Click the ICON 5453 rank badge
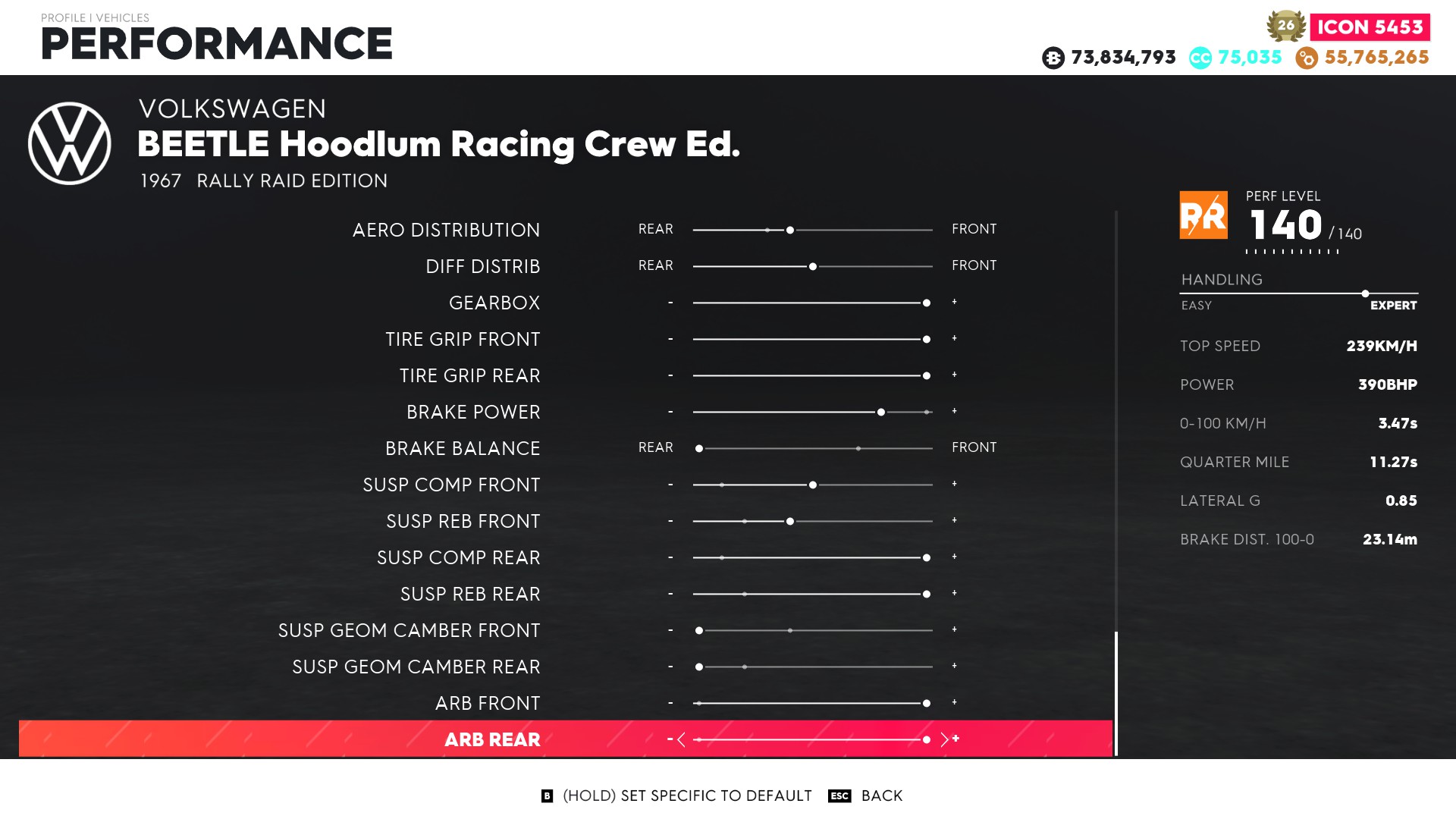This screenshot has height=819, width=1456. point(1370,27)
